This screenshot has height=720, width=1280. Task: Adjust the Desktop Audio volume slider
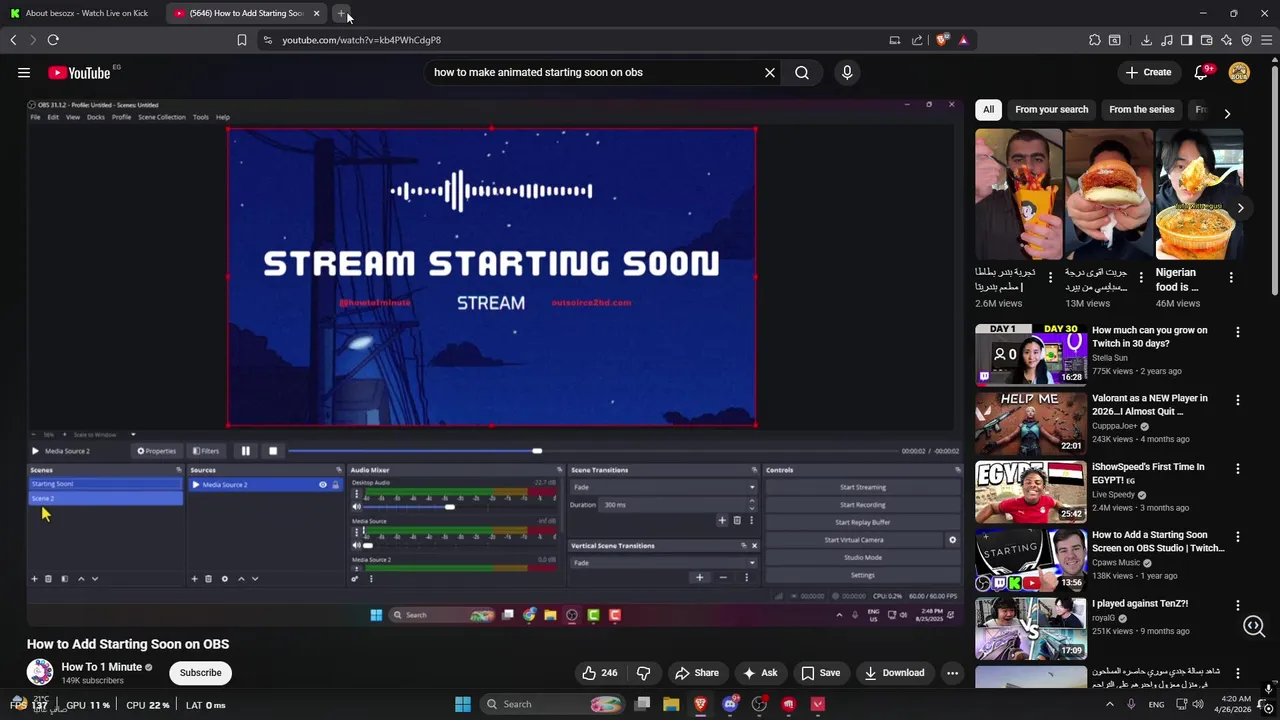pos(459,507)
